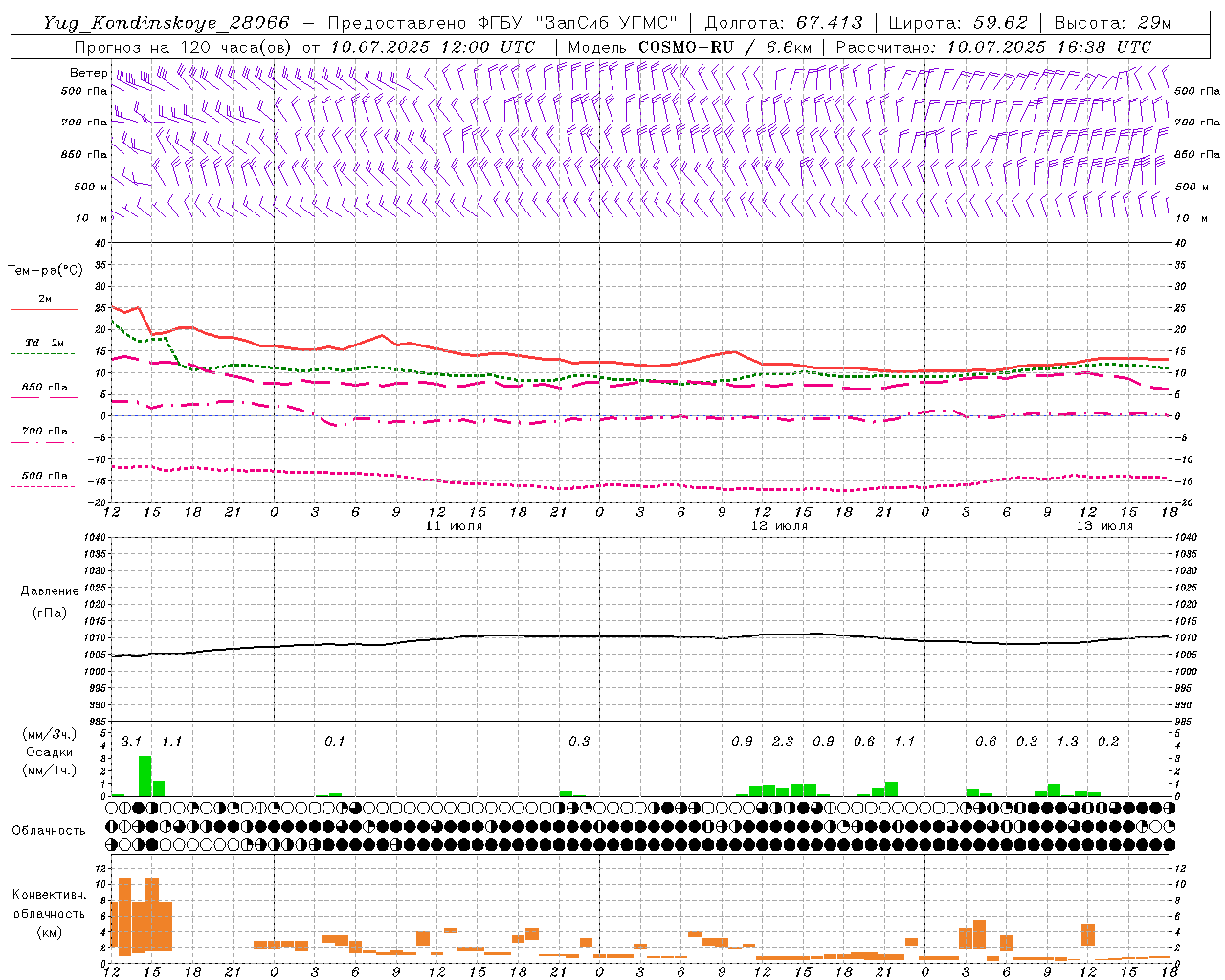
Task: Click the 0.2 precipitation total value
Action: click(x=1108, y=742)
